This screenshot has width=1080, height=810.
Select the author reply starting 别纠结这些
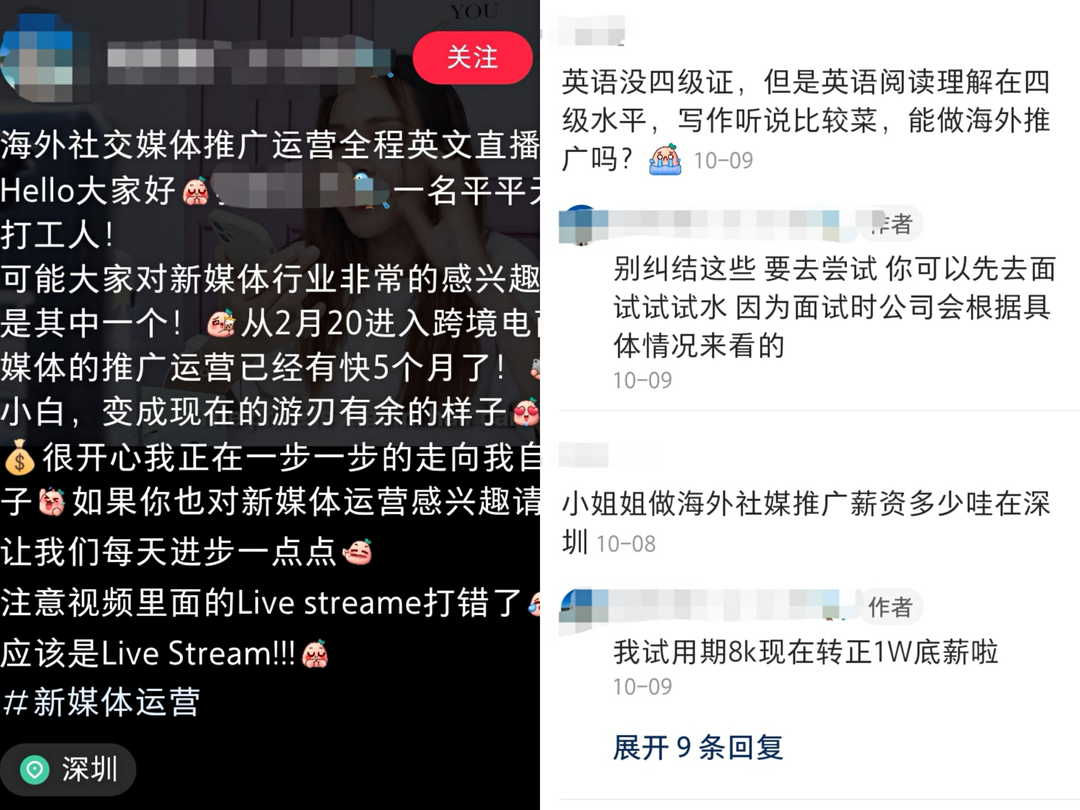pos(834,307)
